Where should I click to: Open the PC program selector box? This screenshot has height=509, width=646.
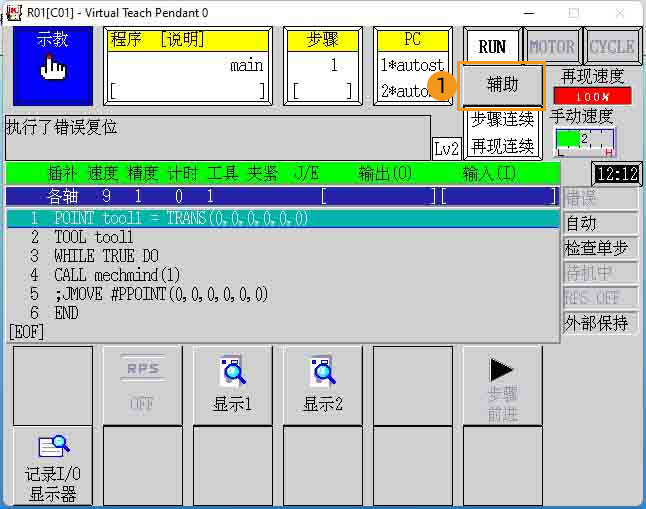413,66
